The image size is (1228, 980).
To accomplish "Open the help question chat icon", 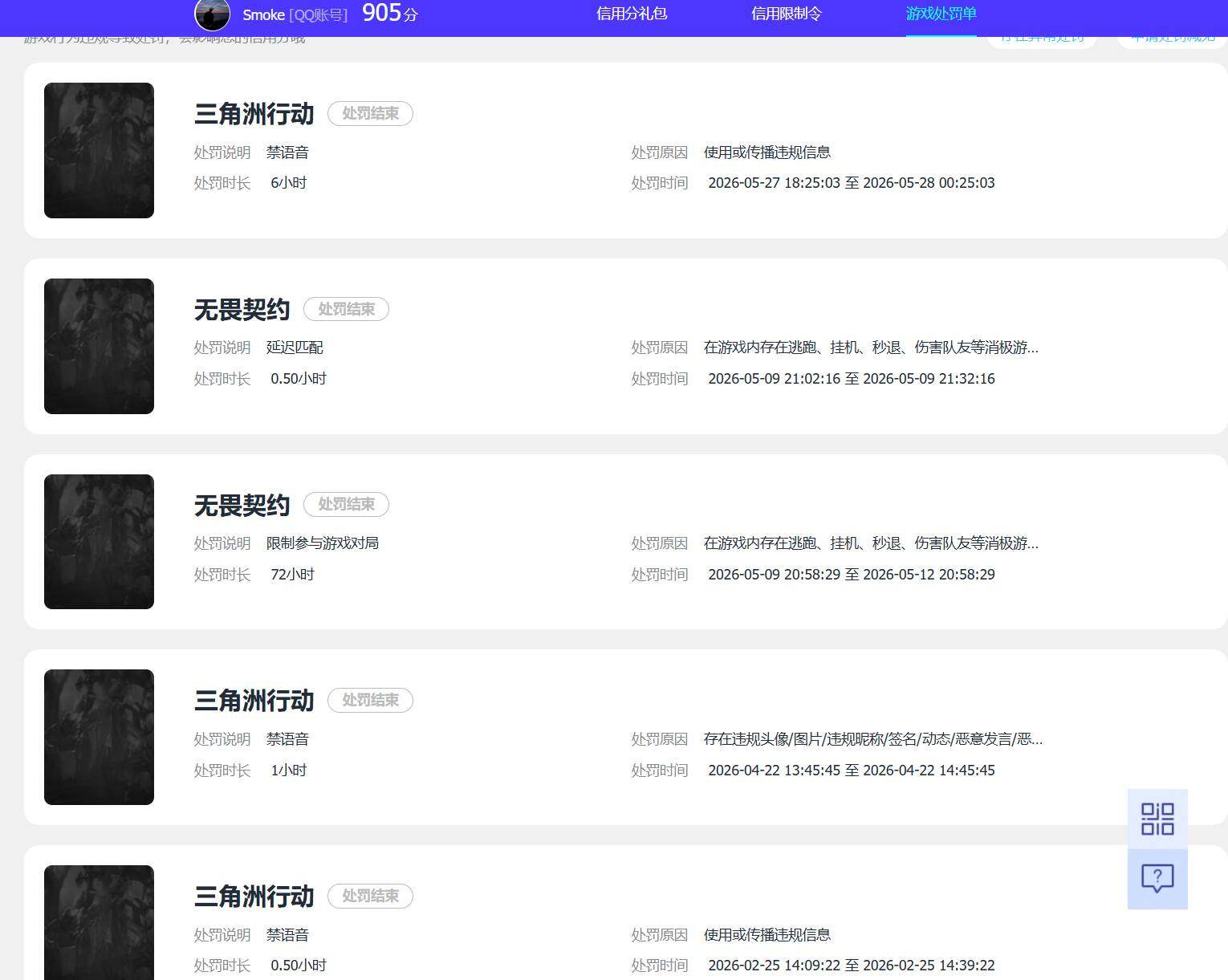I will pos(1157,879).
